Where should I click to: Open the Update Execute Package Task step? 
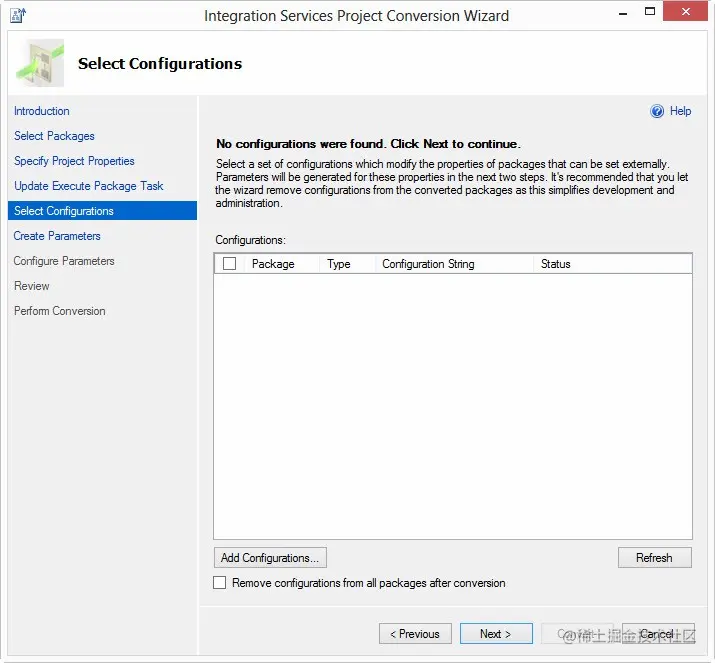click(88, 186)
